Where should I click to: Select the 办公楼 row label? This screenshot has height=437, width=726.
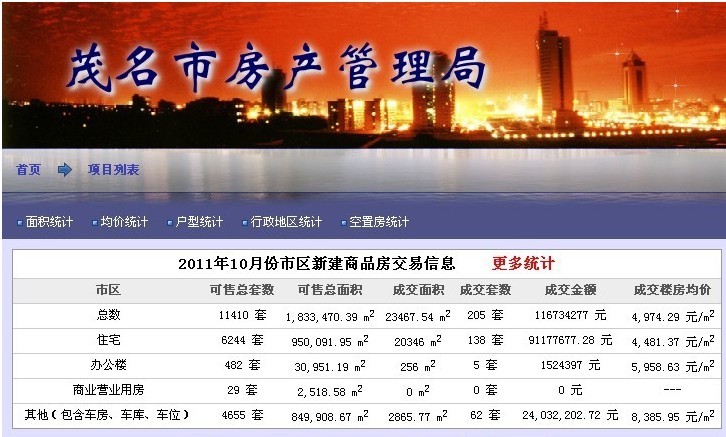[108, 365]
